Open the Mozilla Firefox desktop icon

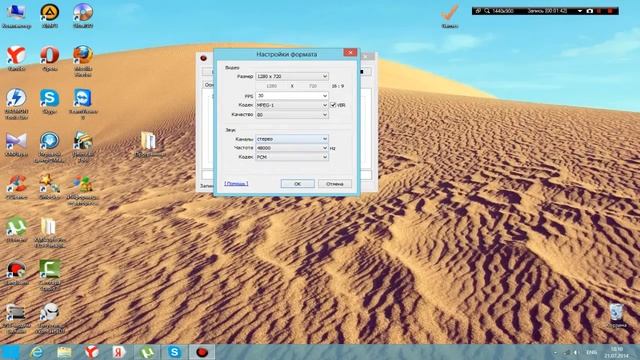point(83,61)
